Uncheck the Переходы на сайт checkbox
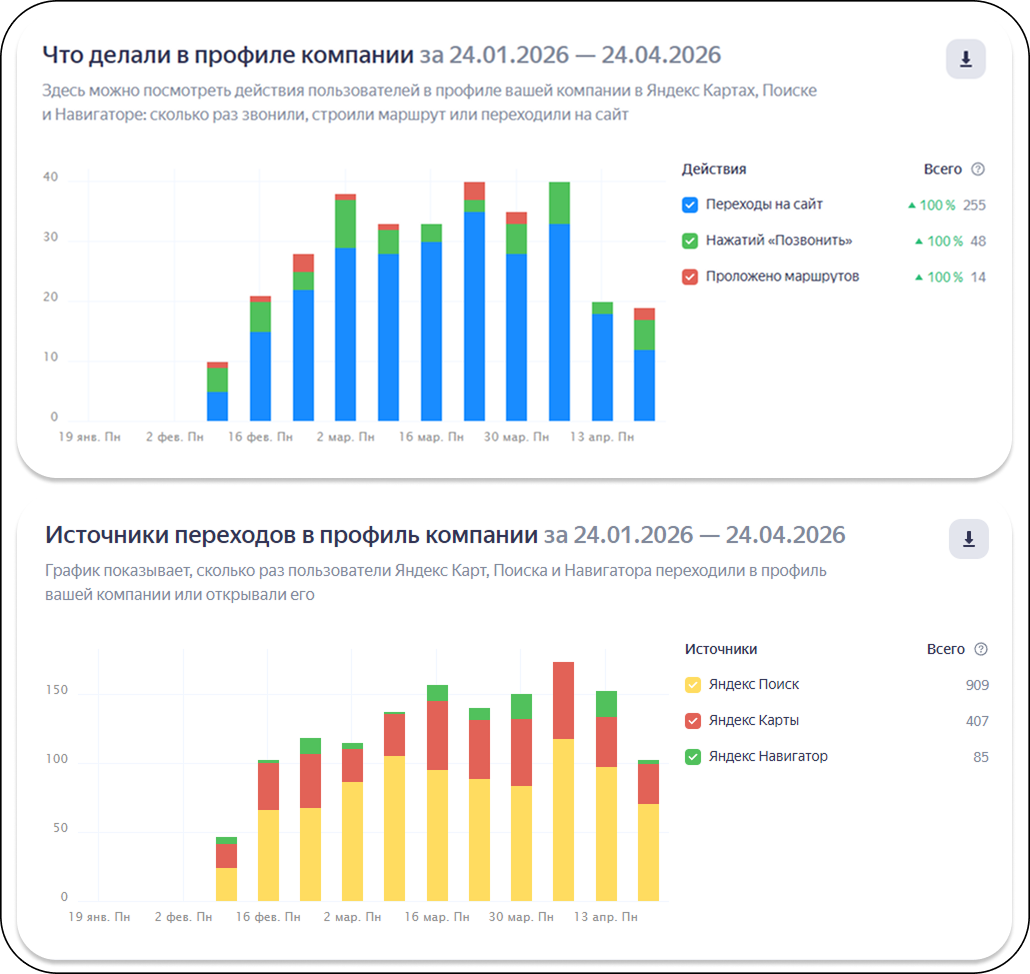Screen dimensions: 1030x974 [690, 205]
